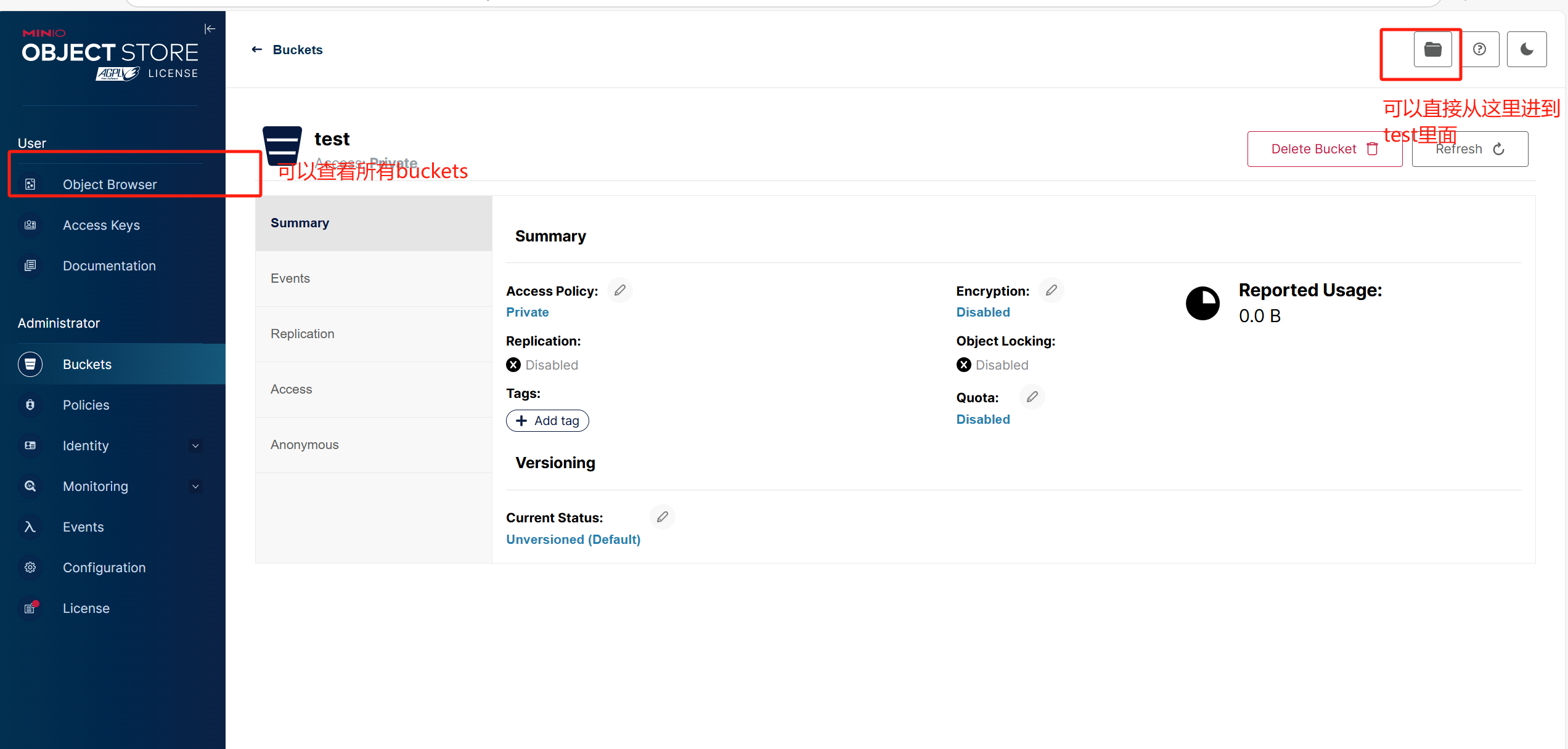1568x749 pixels.
Task: Expand the Monitoring submenu
Action: tap(195, 486)
